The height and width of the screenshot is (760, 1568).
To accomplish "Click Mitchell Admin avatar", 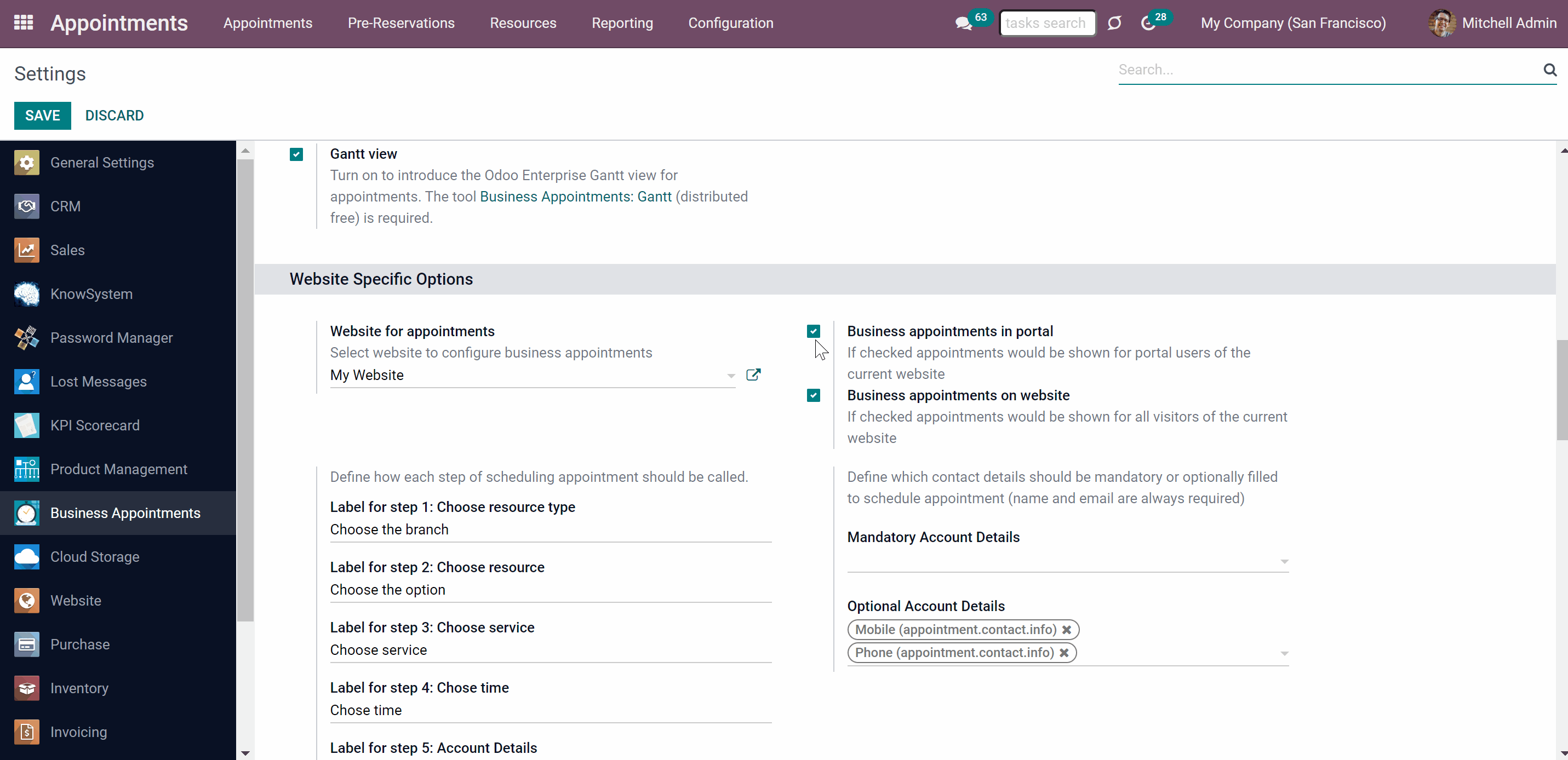I will coord(1442,23).
